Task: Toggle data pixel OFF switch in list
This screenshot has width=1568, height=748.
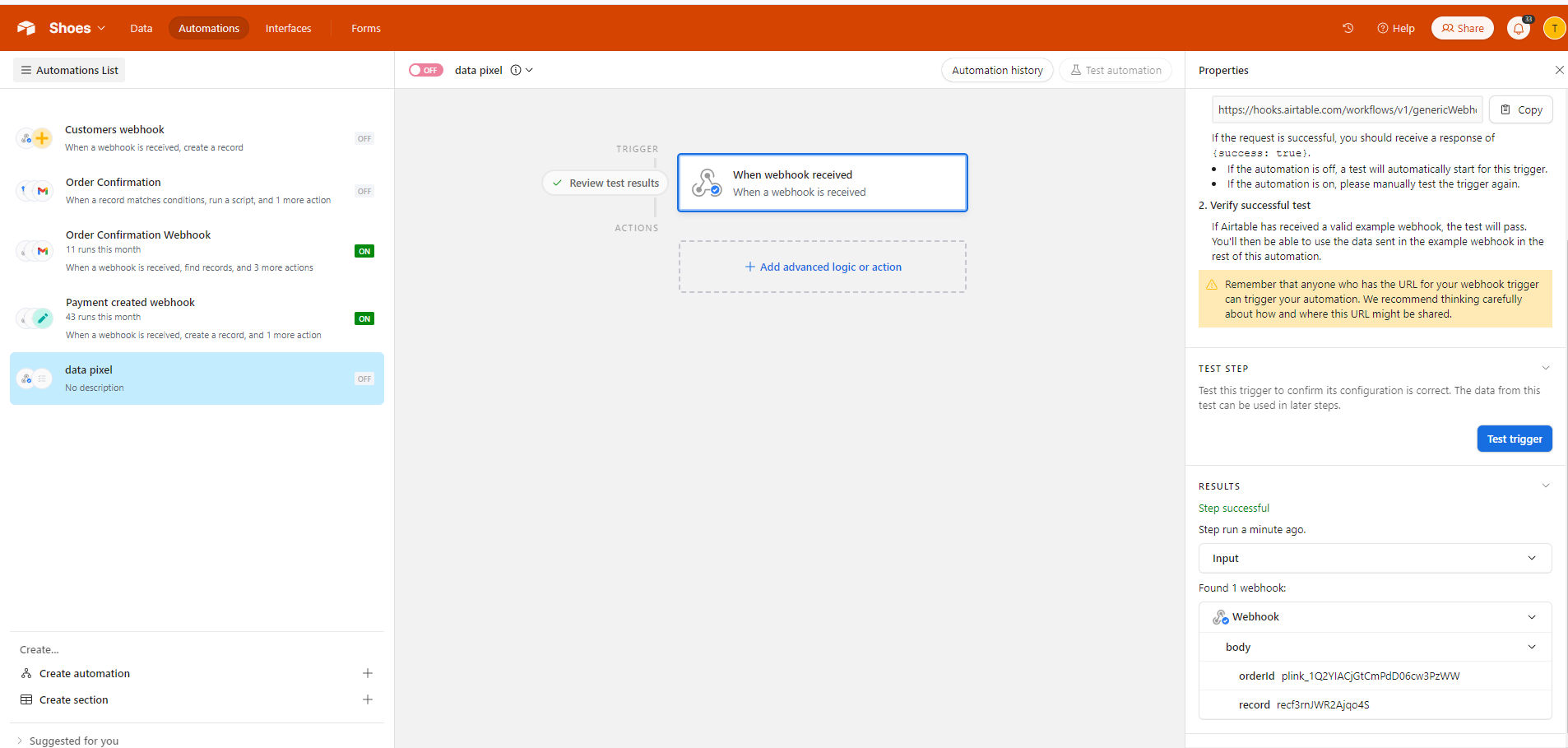Action: 364,379
